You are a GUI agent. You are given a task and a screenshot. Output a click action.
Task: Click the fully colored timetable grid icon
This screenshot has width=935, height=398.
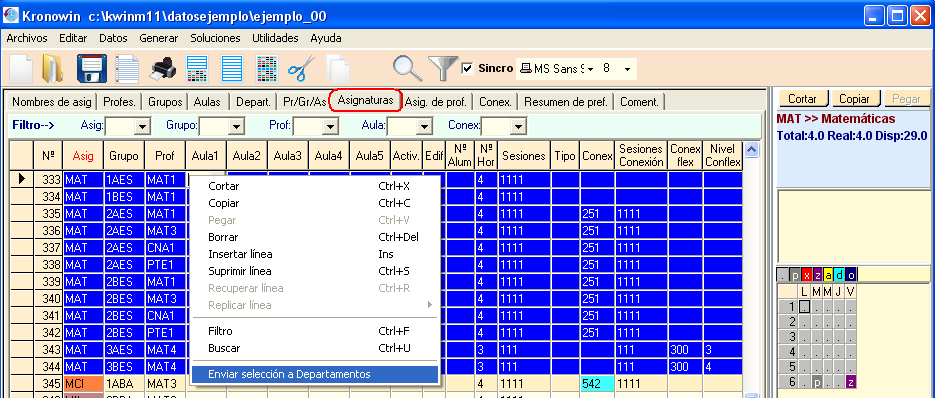(267, 68)
